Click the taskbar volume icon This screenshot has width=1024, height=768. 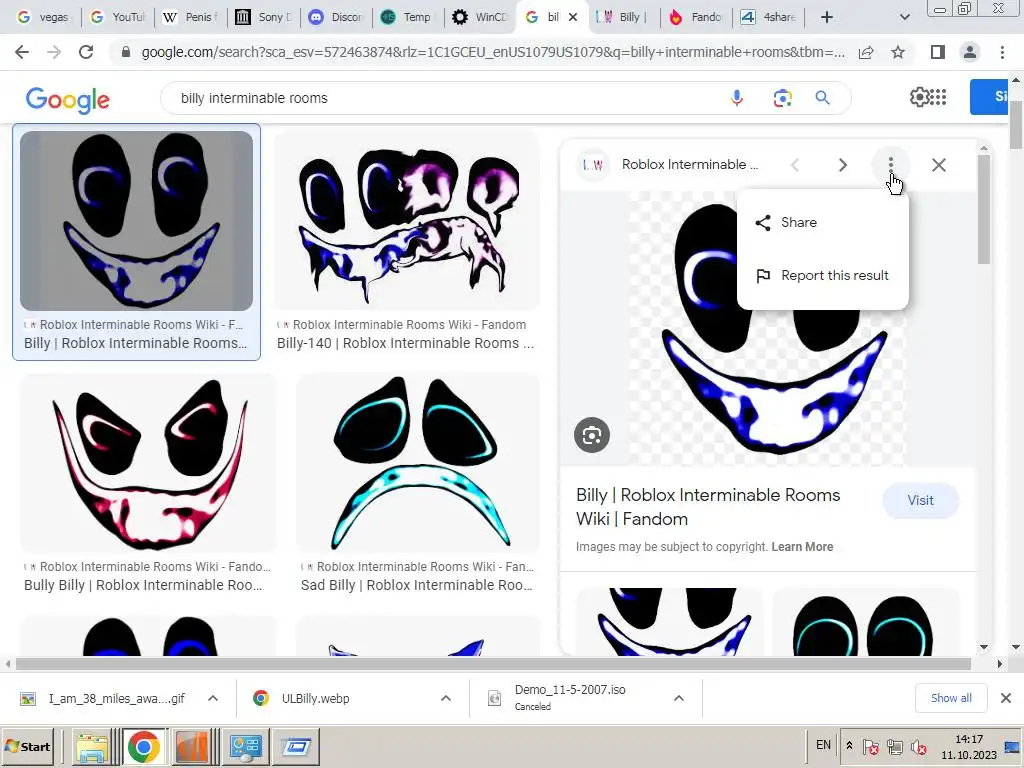click(x=919, y=747)
